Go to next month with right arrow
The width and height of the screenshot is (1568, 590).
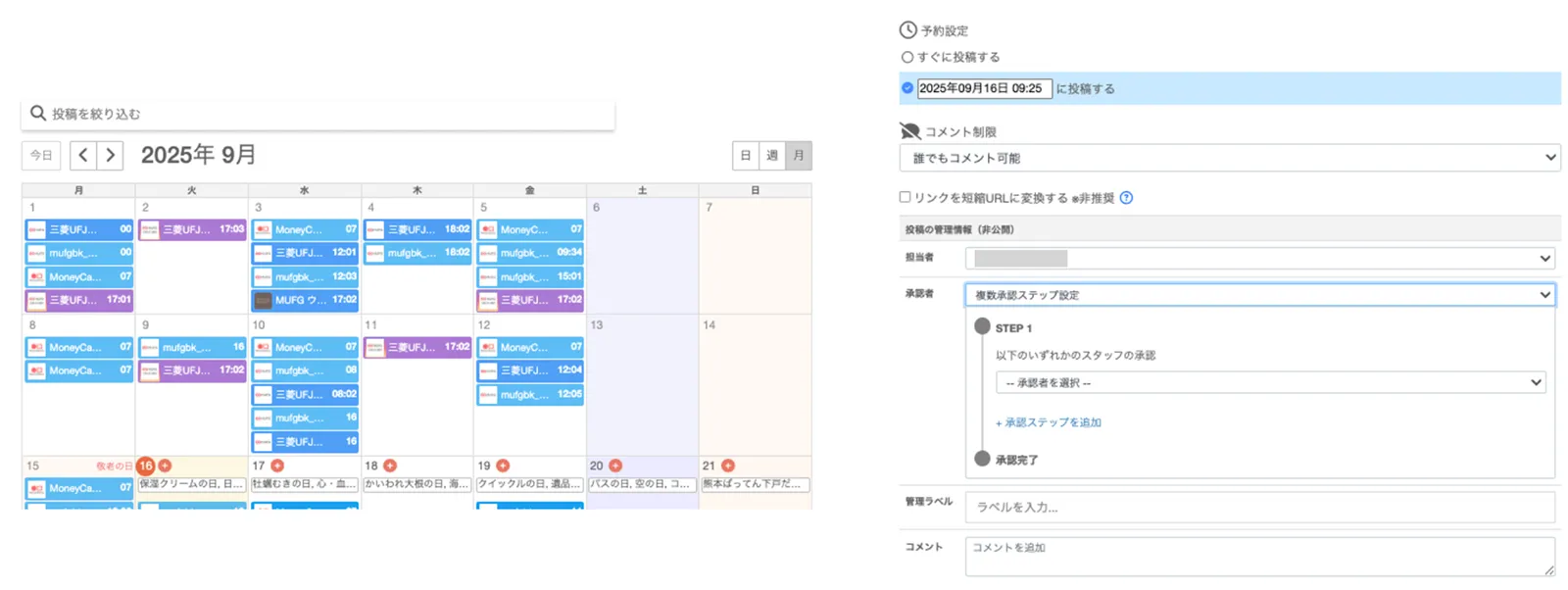[x=110, y=155]
